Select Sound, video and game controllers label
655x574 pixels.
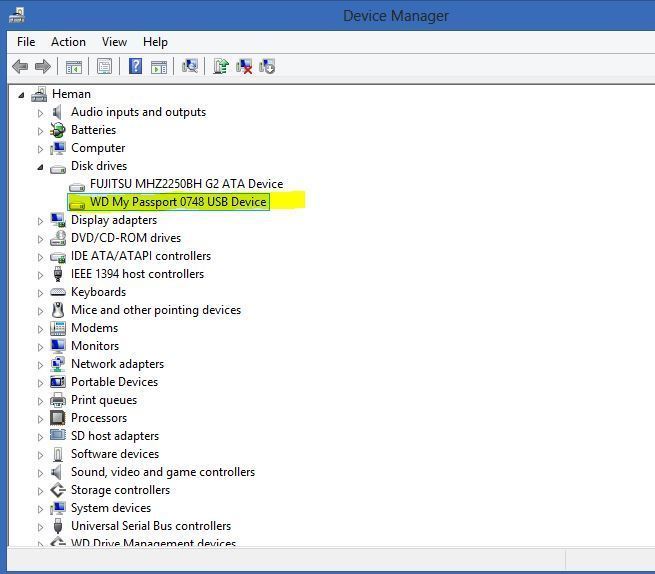coord(163,472)
